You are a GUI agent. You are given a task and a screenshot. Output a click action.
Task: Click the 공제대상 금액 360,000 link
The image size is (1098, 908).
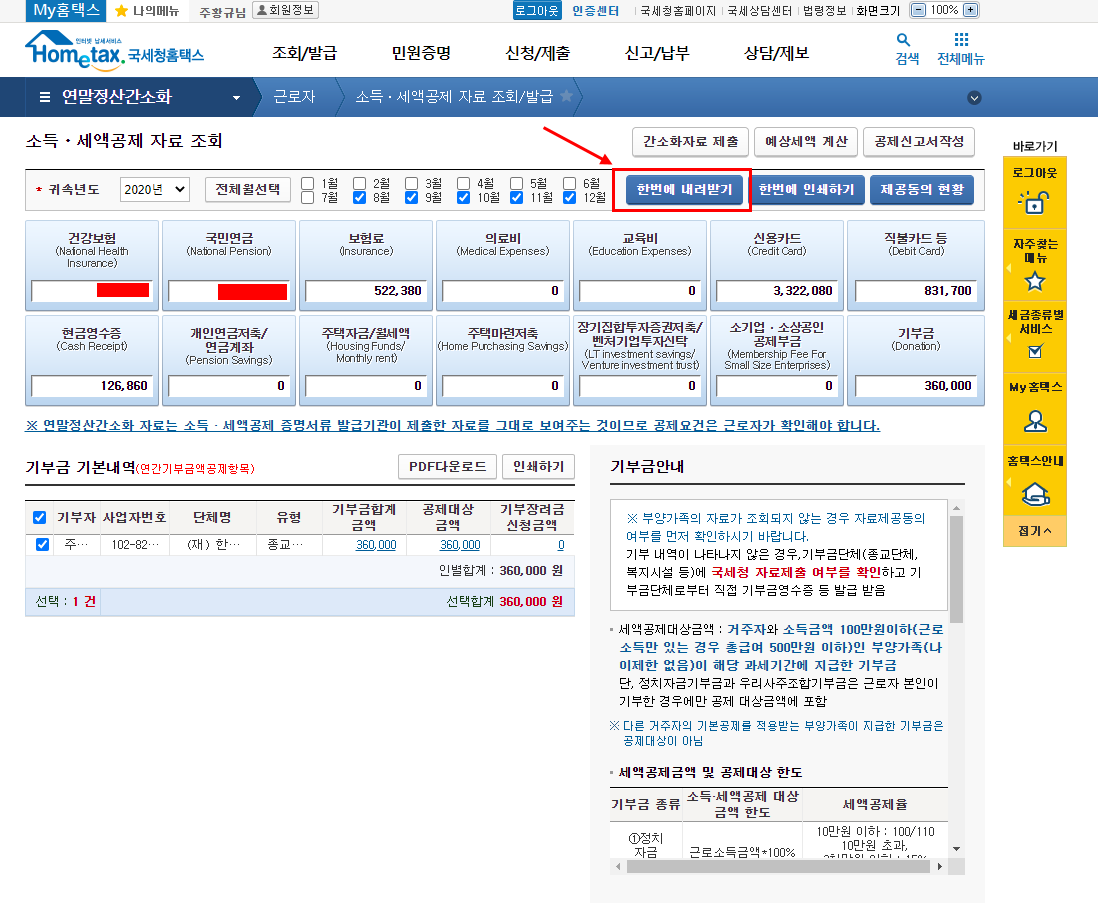pos(460,545)
